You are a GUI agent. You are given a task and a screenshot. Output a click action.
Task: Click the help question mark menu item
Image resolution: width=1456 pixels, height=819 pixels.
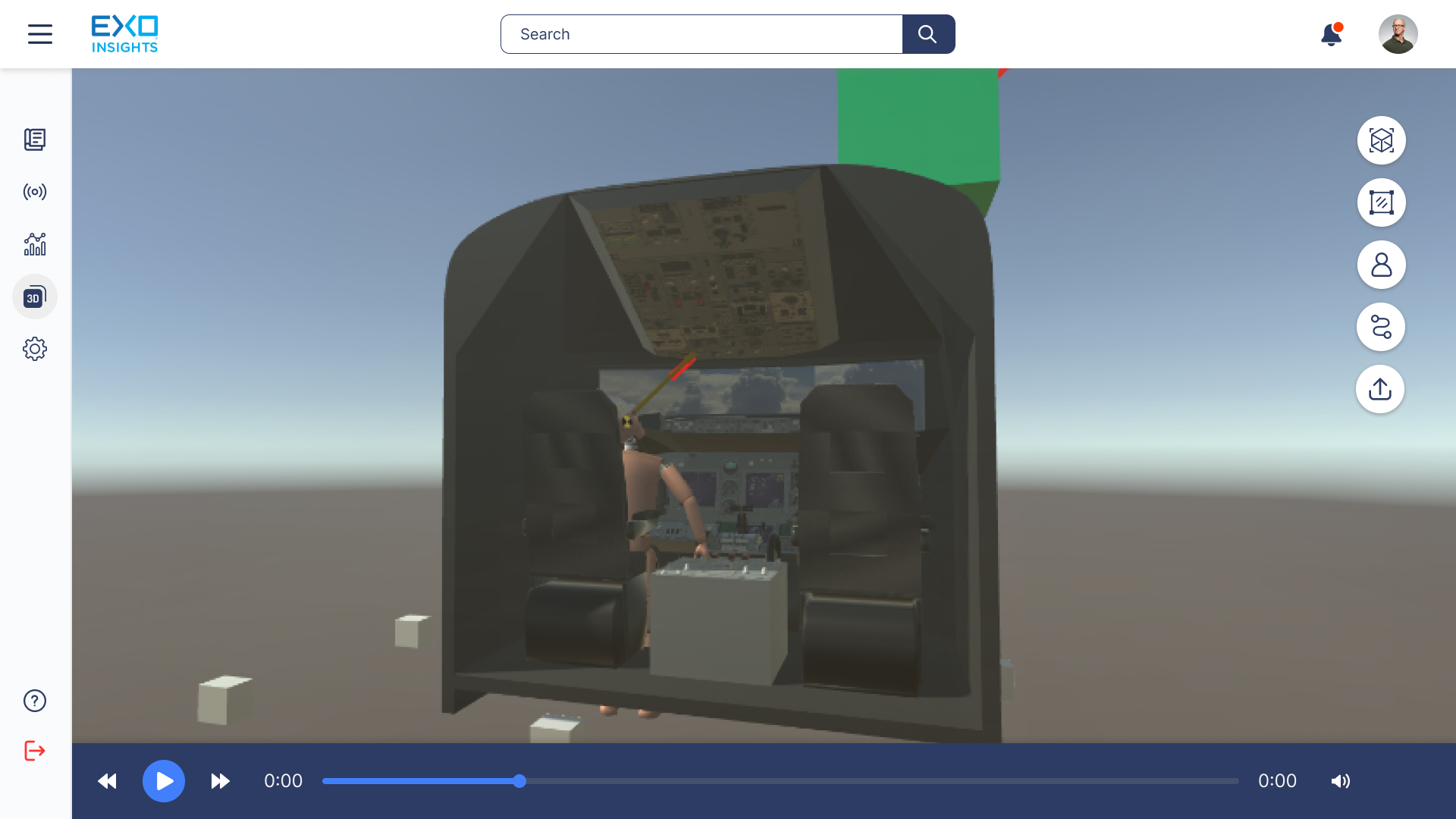point(34,701)
